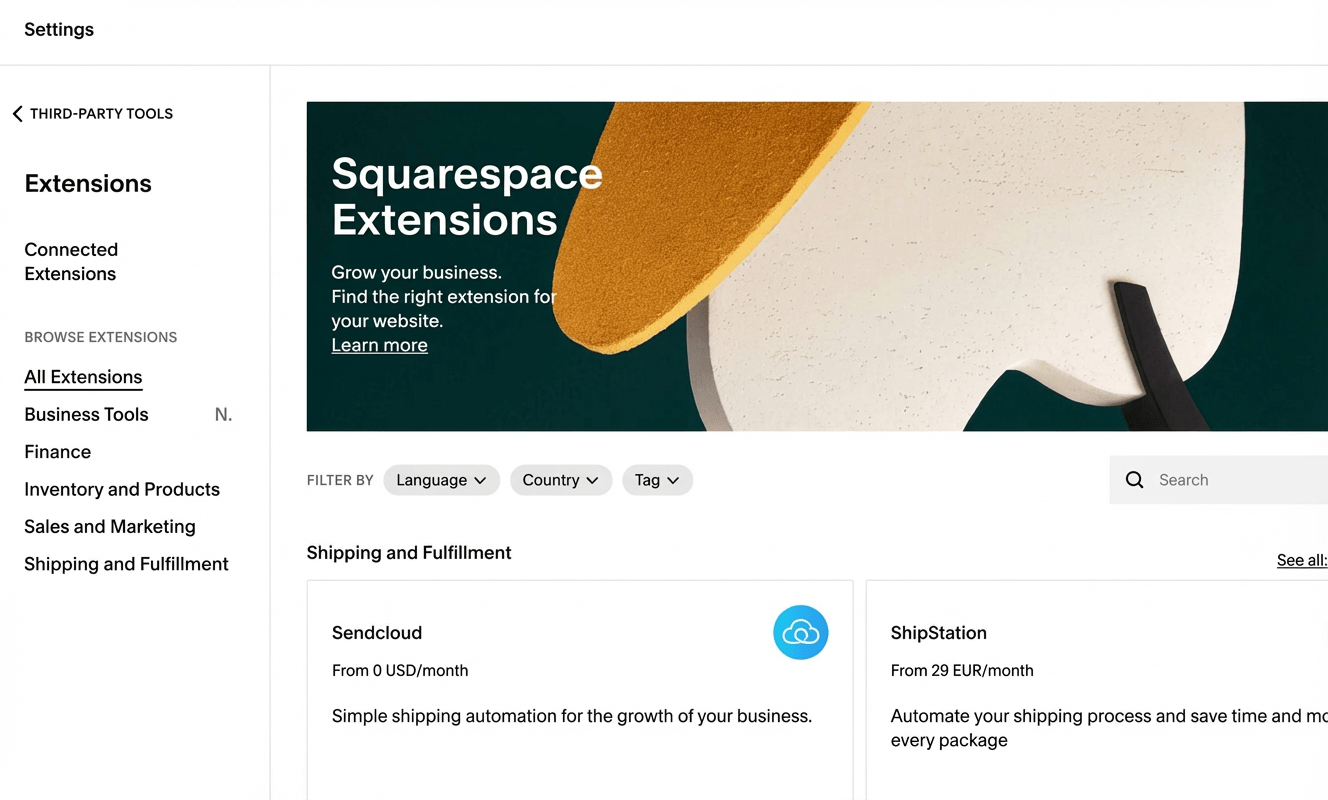The width and height of the screenshot is (1328, 800).
Task: Click See all for Shipping and Fulfillment
Action: pyautogui.click(x=1301, y=560)
